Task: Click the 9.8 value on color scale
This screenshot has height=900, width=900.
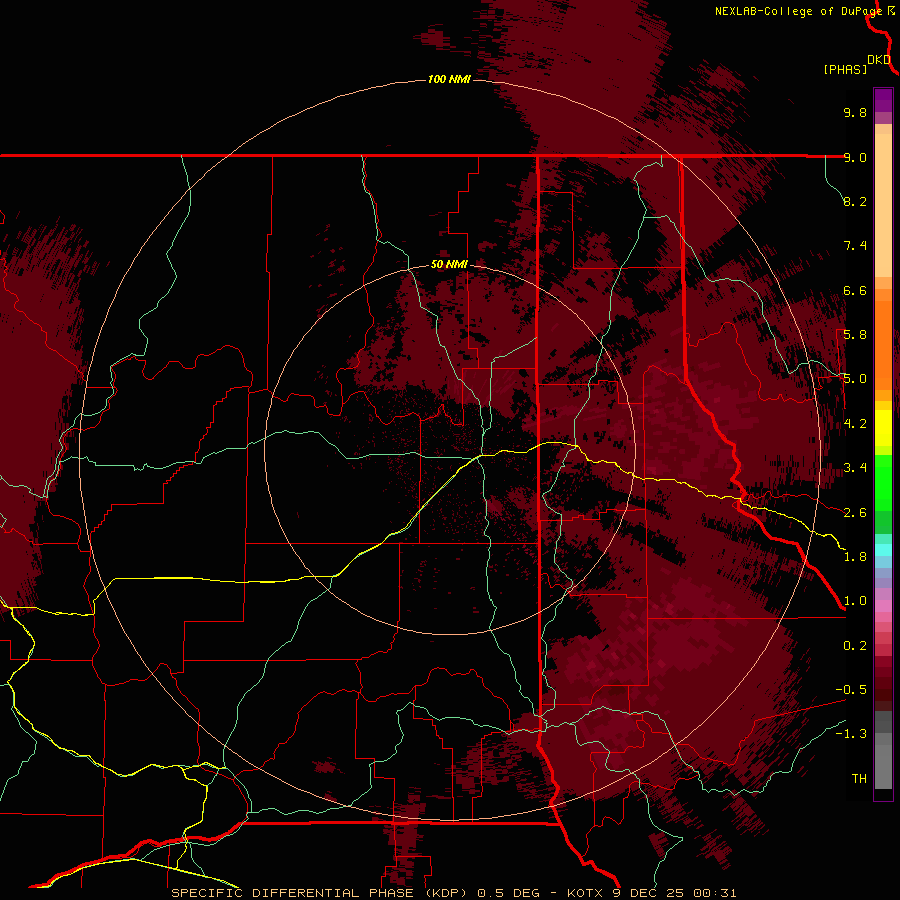Action: tap(855, 112)
